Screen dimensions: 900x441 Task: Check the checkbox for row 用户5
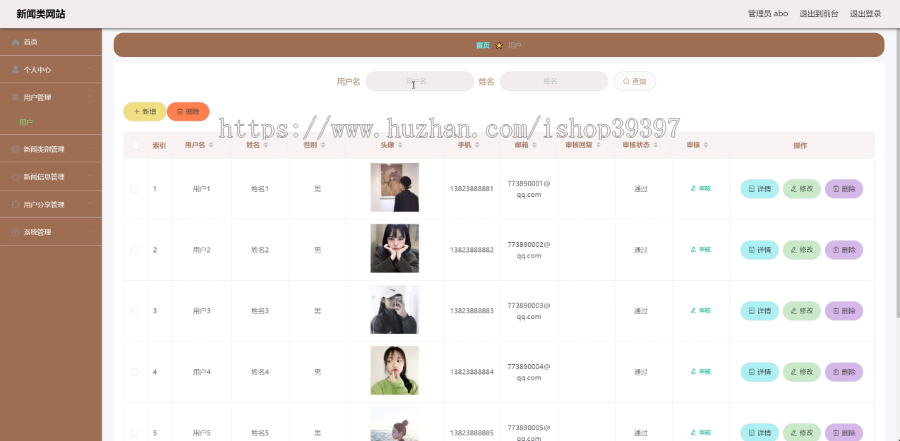click(135, 433)
